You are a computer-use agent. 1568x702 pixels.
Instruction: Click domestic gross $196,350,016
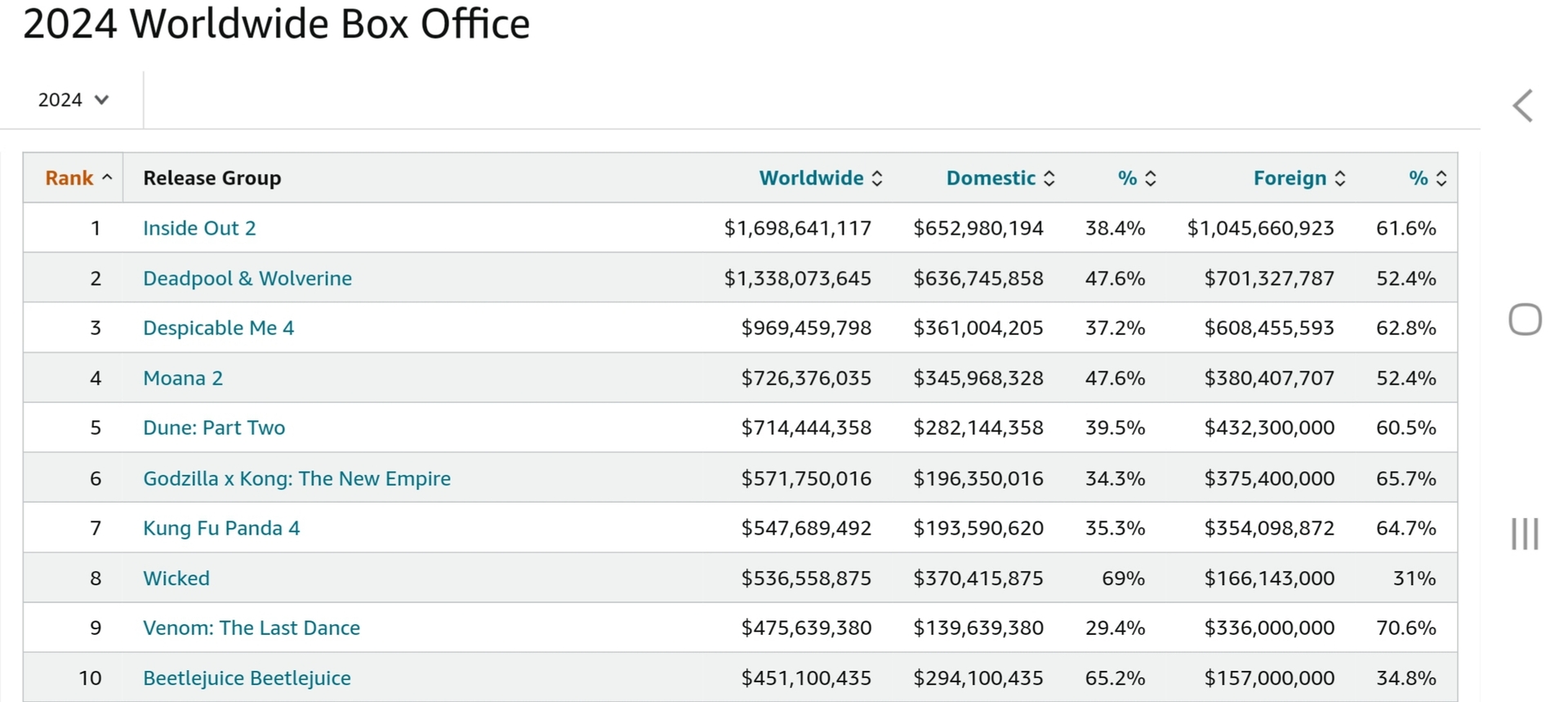[x=978, y=479]
